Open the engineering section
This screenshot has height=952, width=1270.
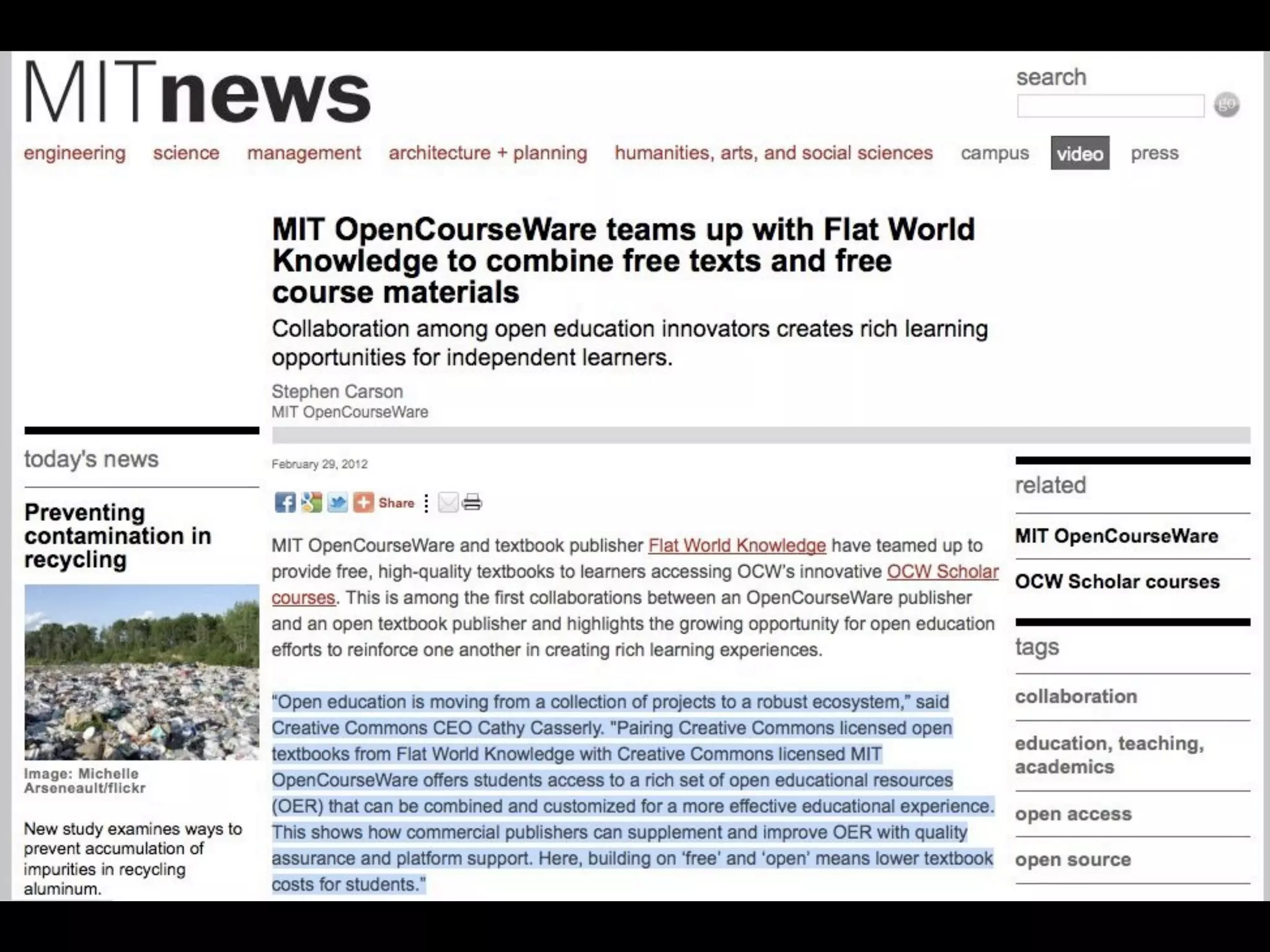click(74, 152)
